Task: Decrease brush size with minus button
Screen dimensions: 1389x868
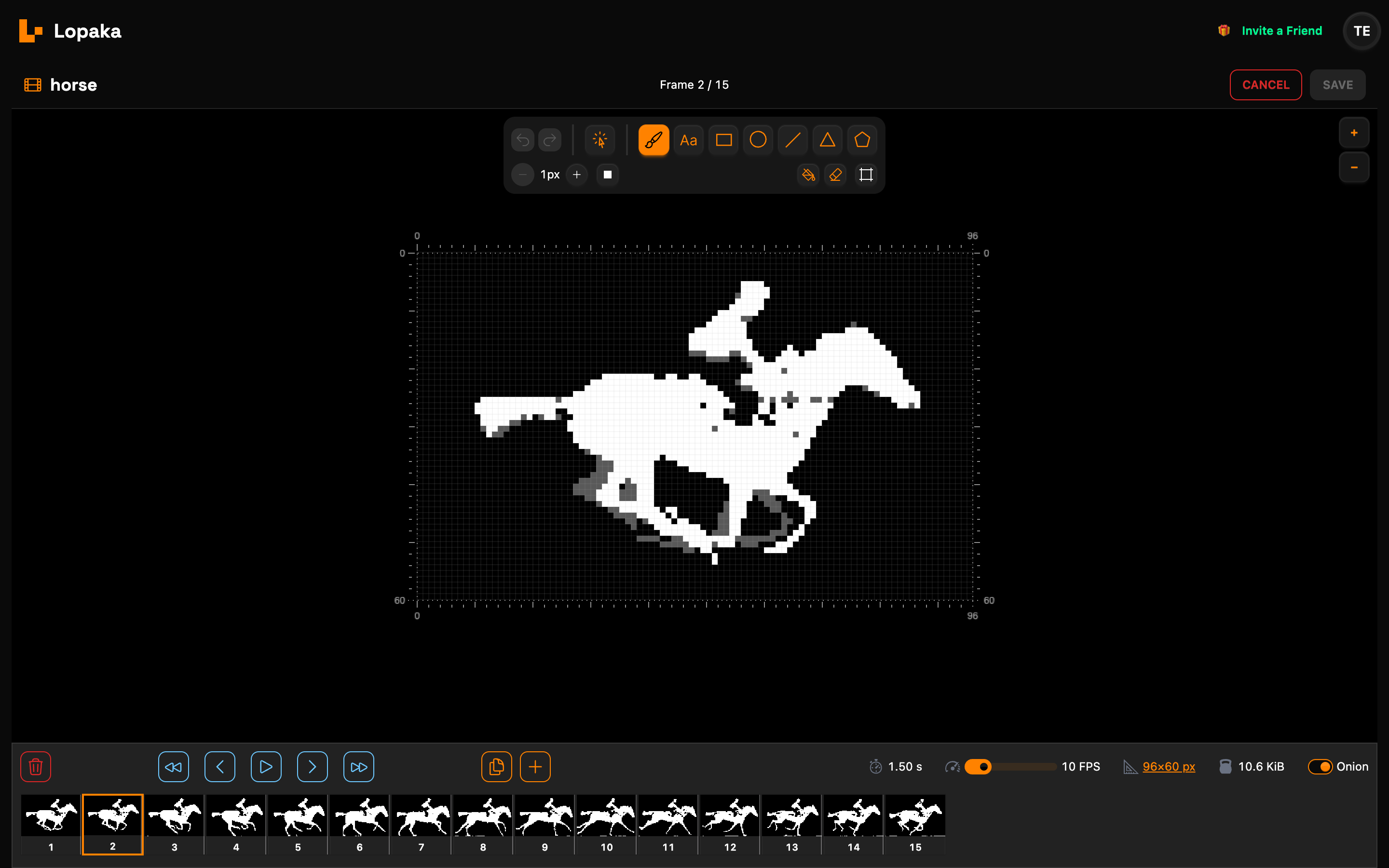Action: (522, 175)
